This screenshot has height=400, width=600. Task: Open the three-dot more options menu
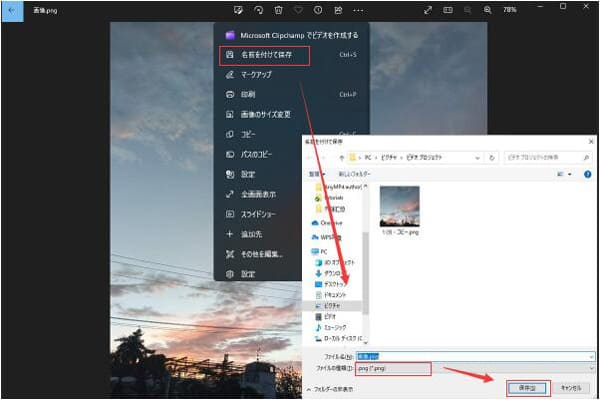[357, 9]
